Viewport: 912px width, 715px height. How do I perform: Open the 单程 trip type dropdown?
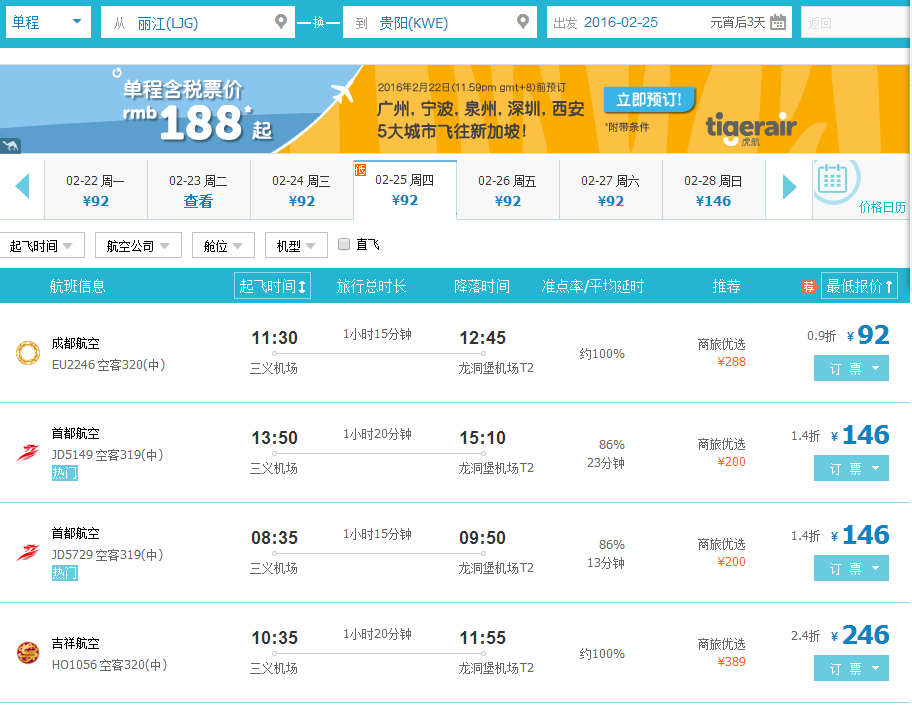[x=46, y=21]
